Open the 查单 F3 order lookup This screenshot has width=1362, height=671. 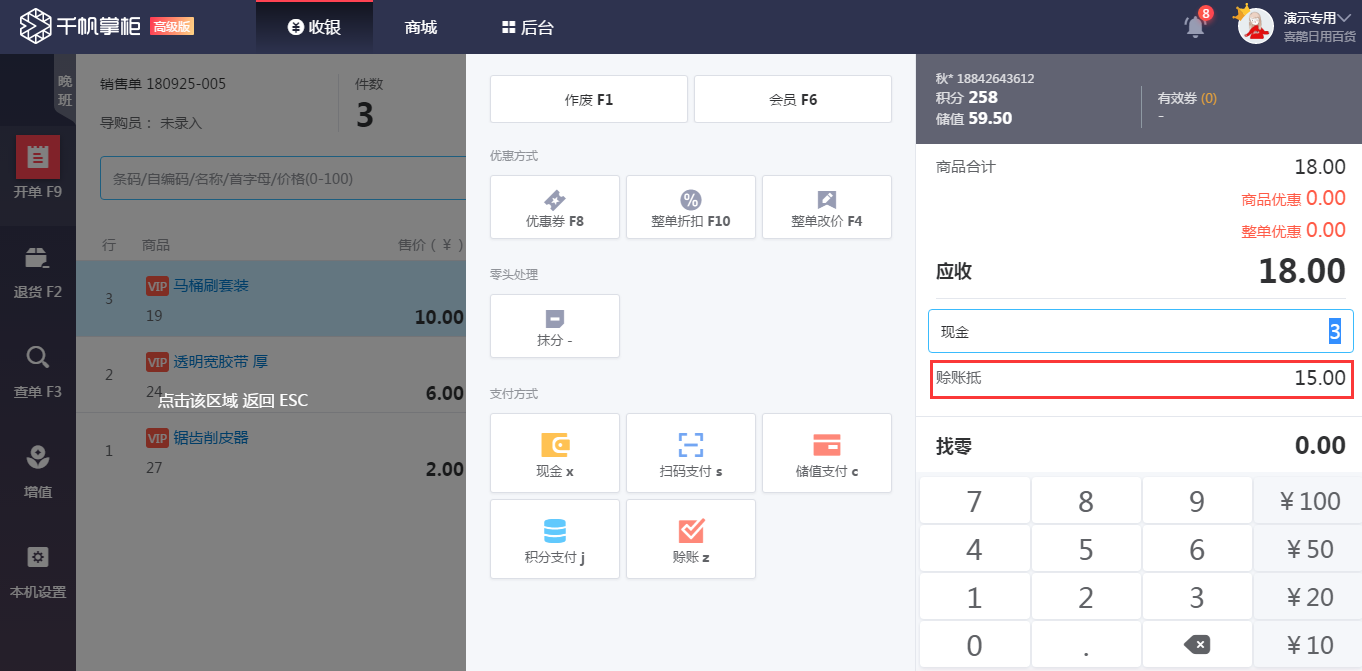(x=38, y=370)
